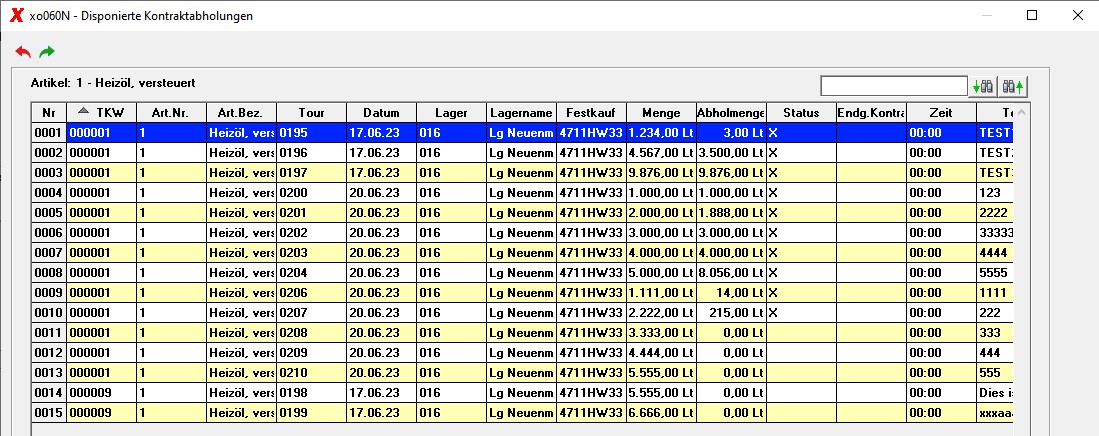
Task: Click tour cell 0208
Action: click(x=312, y=333)
